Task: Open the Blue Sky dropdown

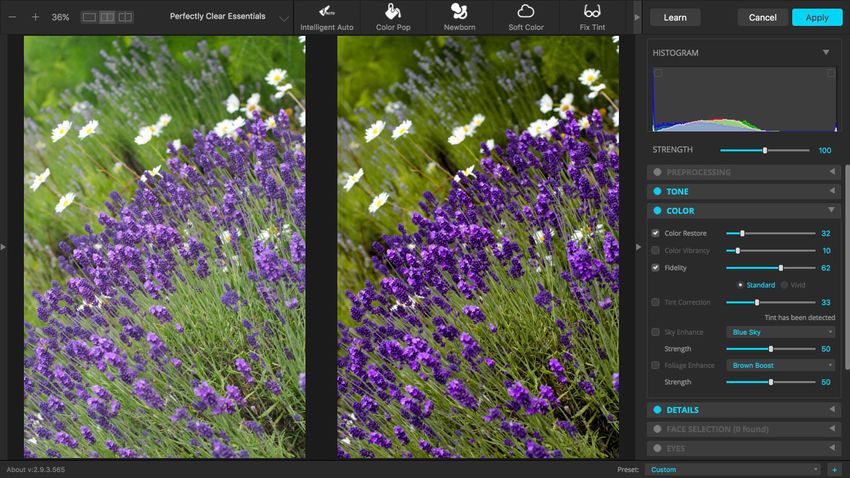Action: 781,332
